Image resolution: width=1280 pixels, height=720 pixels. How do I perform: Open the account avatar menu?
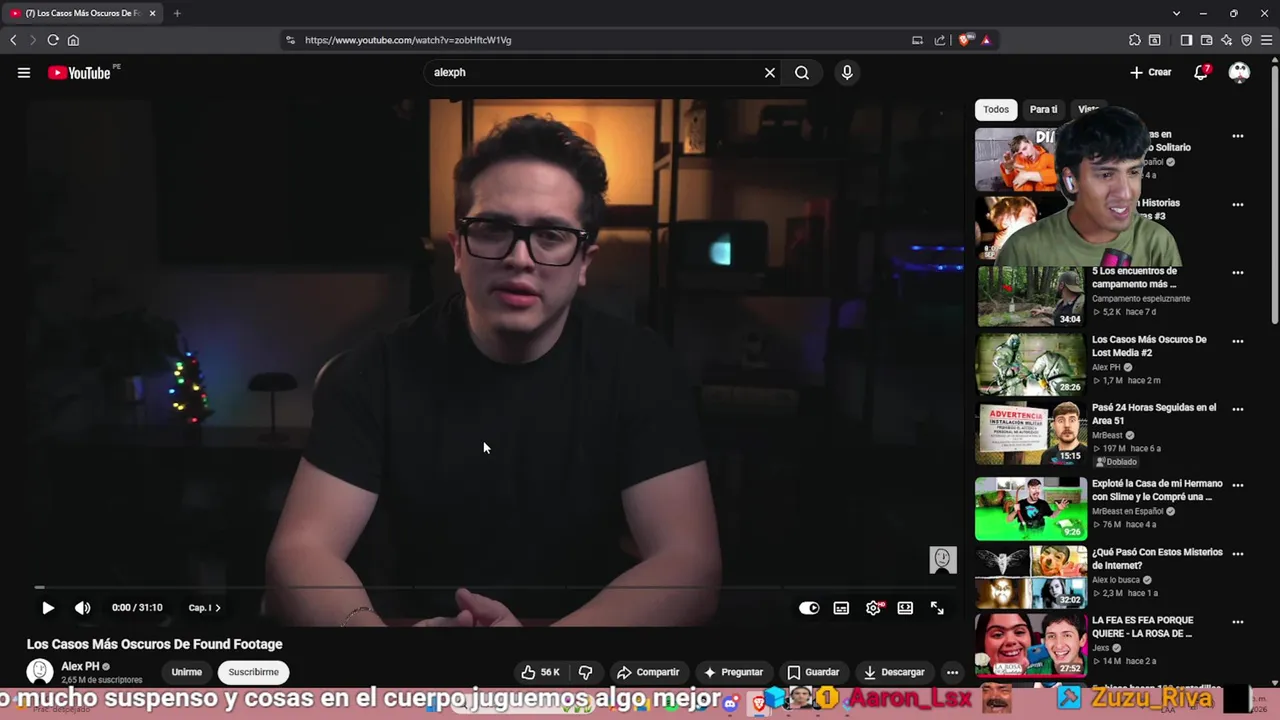pos(1239,72)
